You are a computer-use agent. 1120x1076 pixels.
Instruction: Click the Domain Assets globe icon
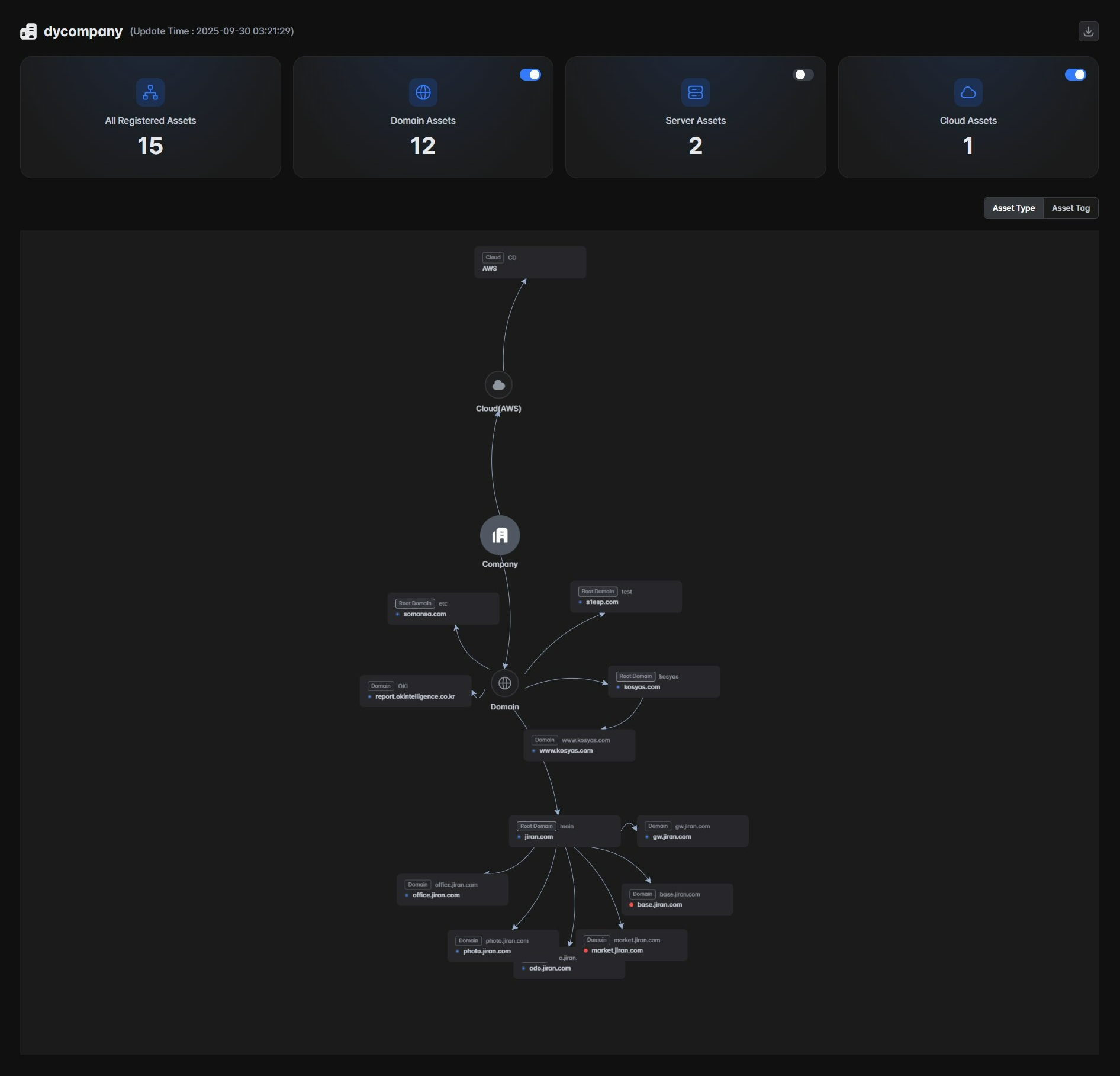(423, 92)
